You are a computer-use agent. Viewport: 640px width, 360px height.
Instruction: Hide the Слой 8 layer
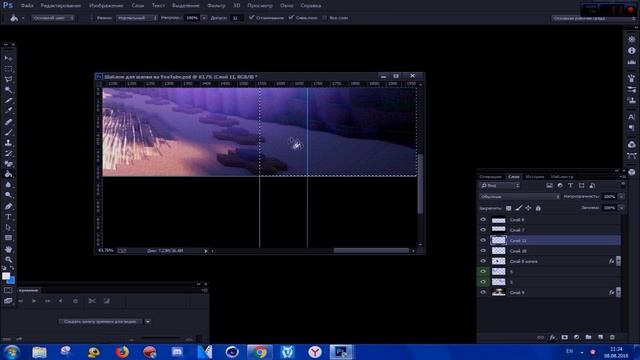(483, 220)
